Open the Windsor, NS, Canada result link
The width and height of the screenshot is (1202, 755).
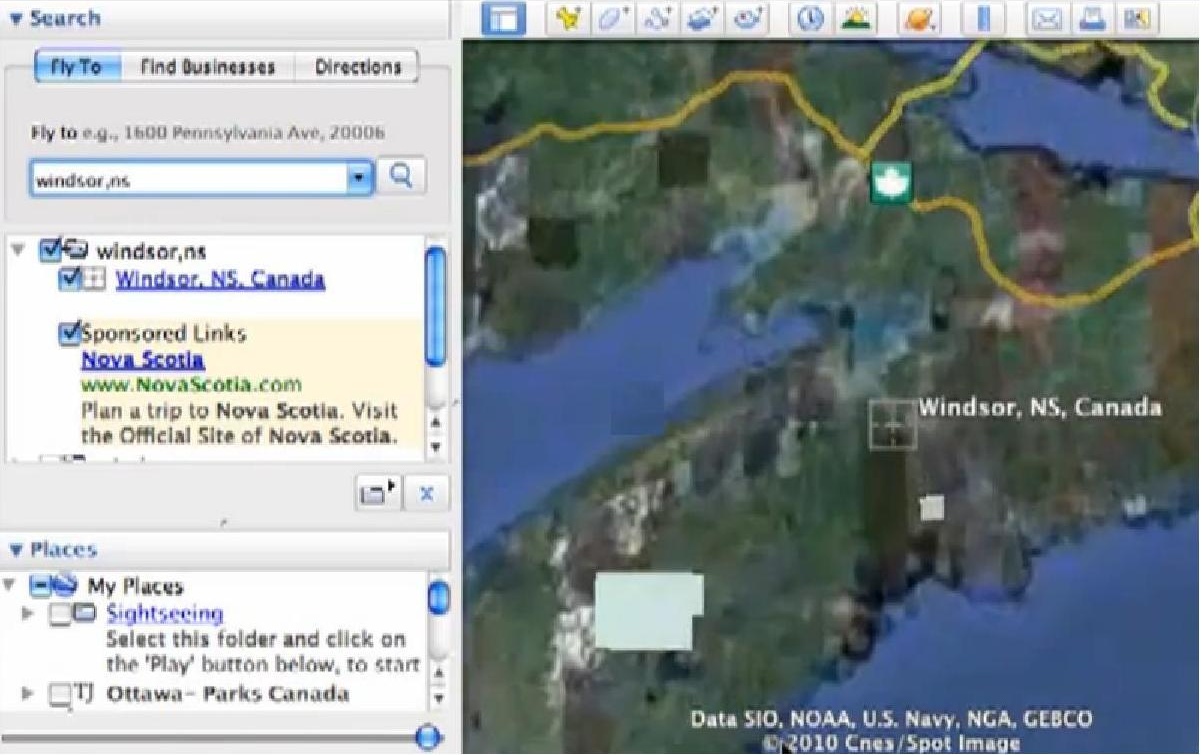click(220, 280)
